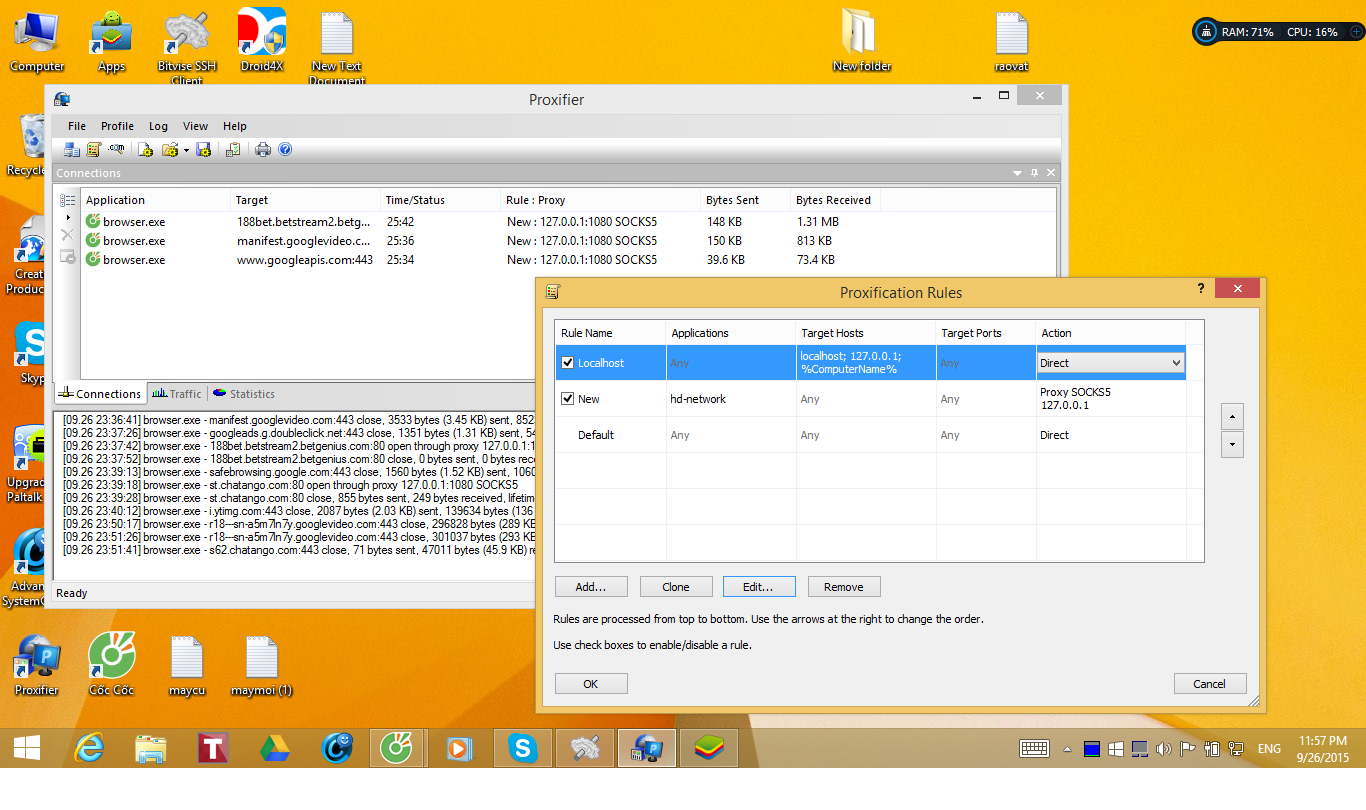Image resolution: width=1366 pixels, height=810 pixels.
Task: Switch to the Statistics tab
Action: pyautogui.click(x=243, y=394)
